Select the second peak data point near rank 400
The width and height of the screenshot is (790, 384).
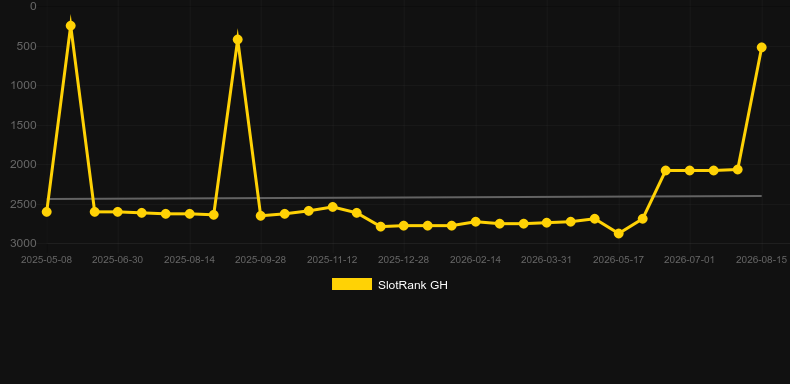point(237,40)
